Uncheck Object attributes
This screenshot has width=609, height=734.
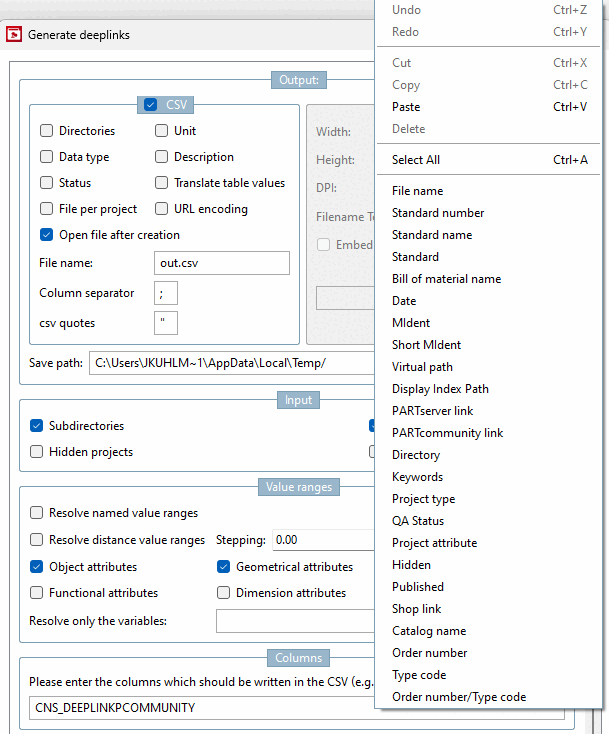click(37, 567)
